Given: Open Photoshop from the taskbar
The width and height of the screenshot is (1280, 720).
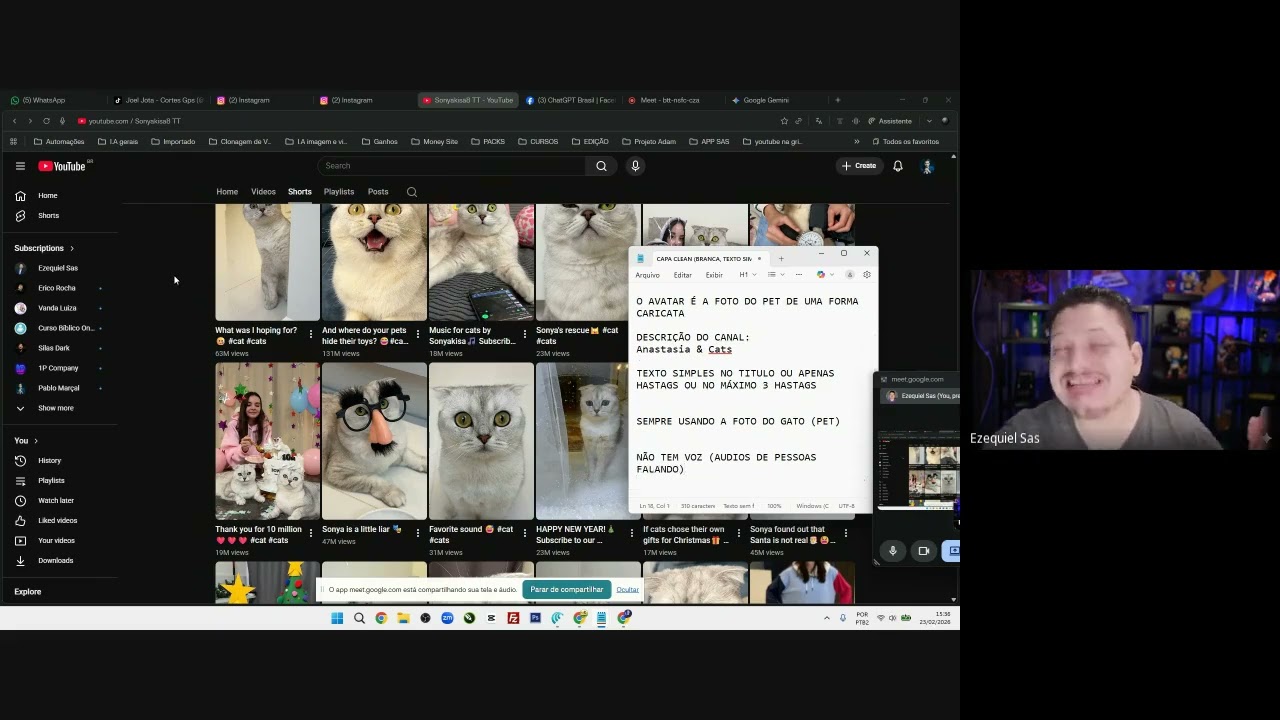Looking at the screenshot, I should 535,618.
